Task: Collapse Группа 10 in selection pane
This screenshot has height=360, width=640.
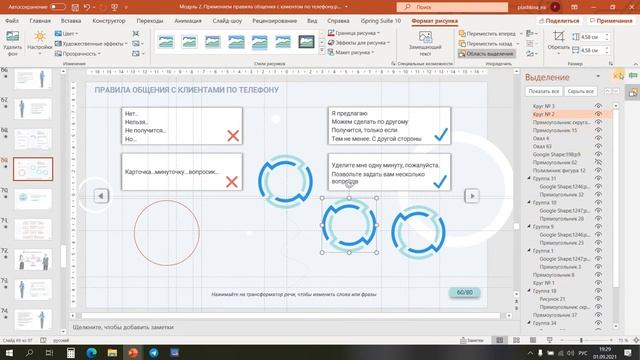Action: [529, 202]
